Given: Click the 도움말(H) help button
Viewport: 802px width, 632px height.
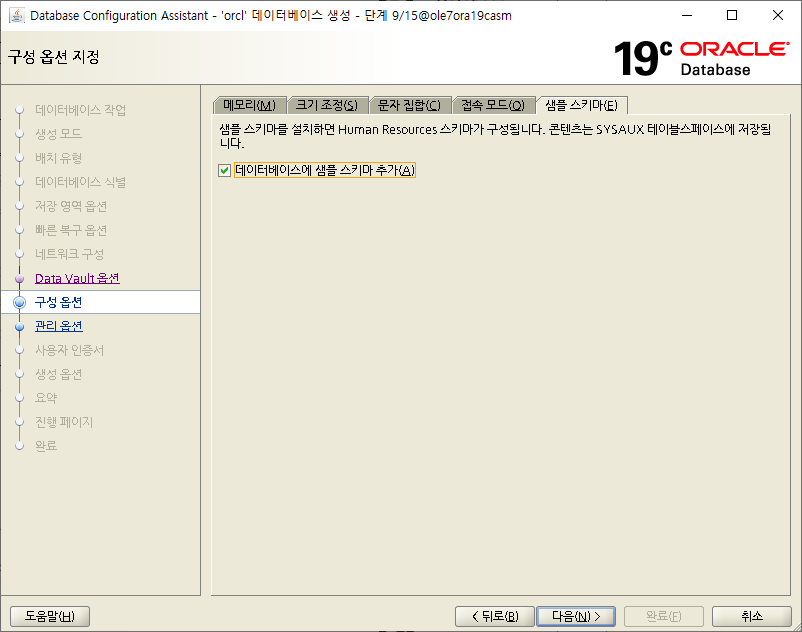Looking at the screenshot, I should 50,616.
